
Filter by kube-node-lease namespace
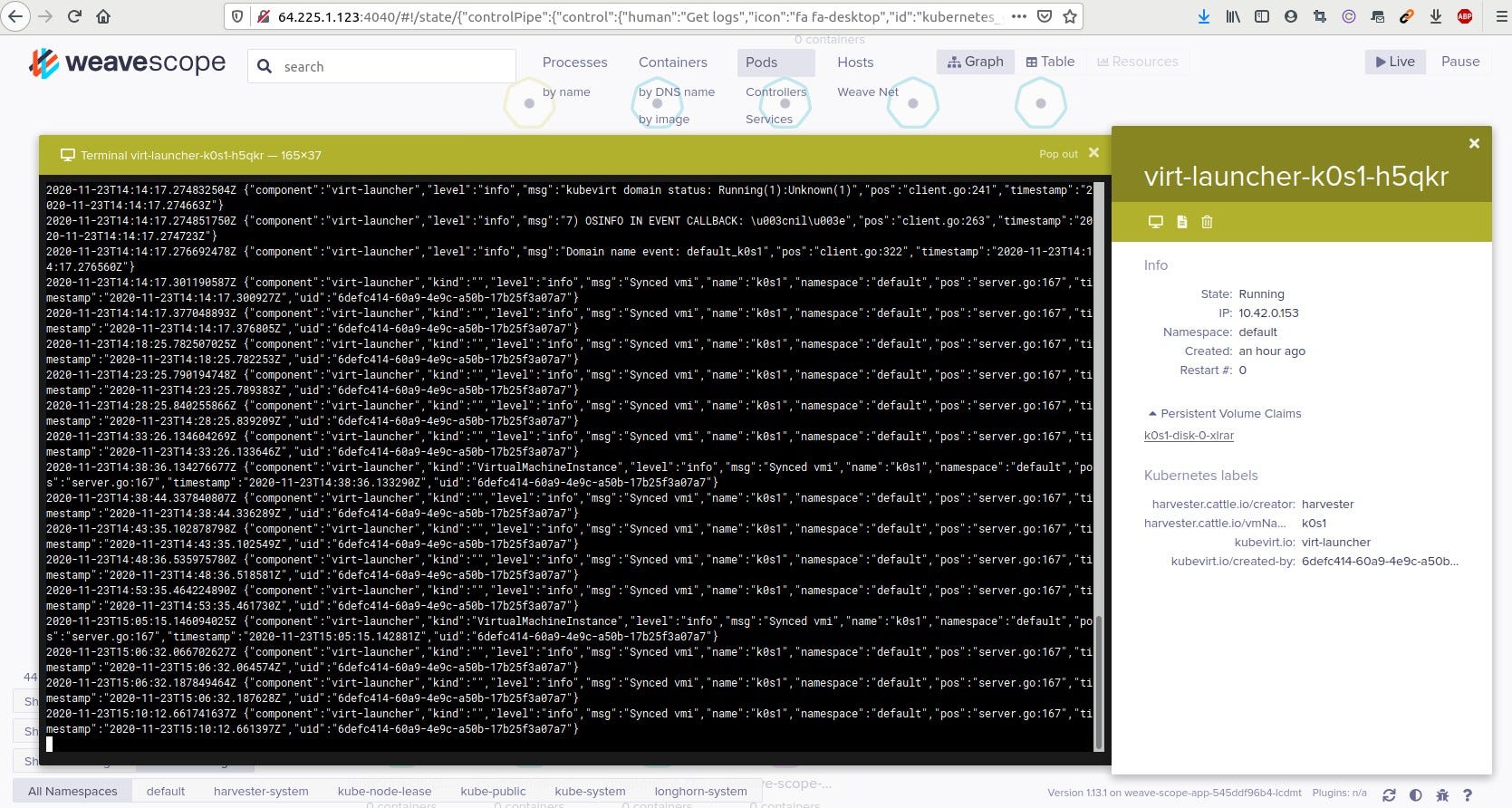[384, 791]
